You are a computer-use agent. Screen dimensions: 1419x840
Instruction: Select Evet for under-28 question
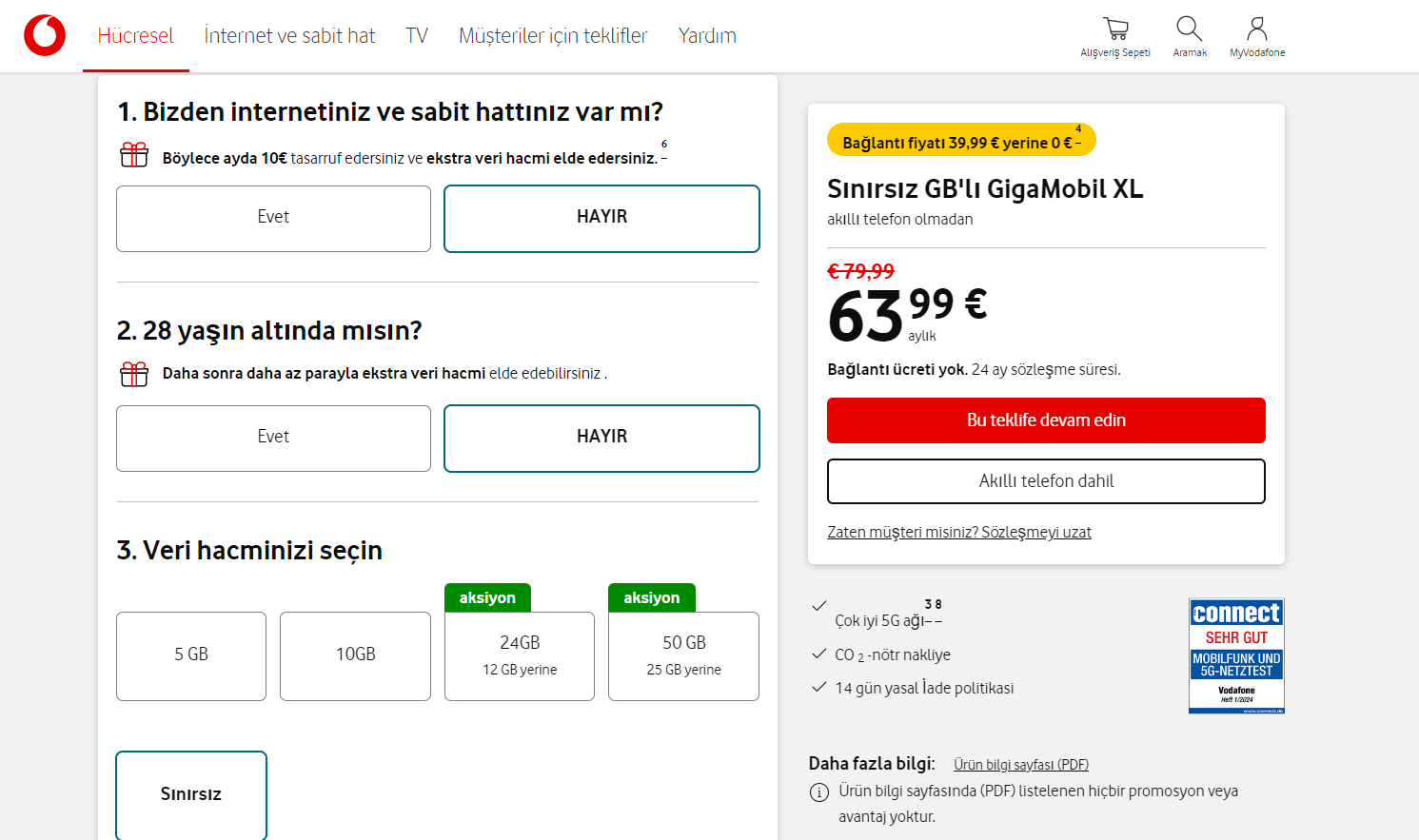pos(273,439)
